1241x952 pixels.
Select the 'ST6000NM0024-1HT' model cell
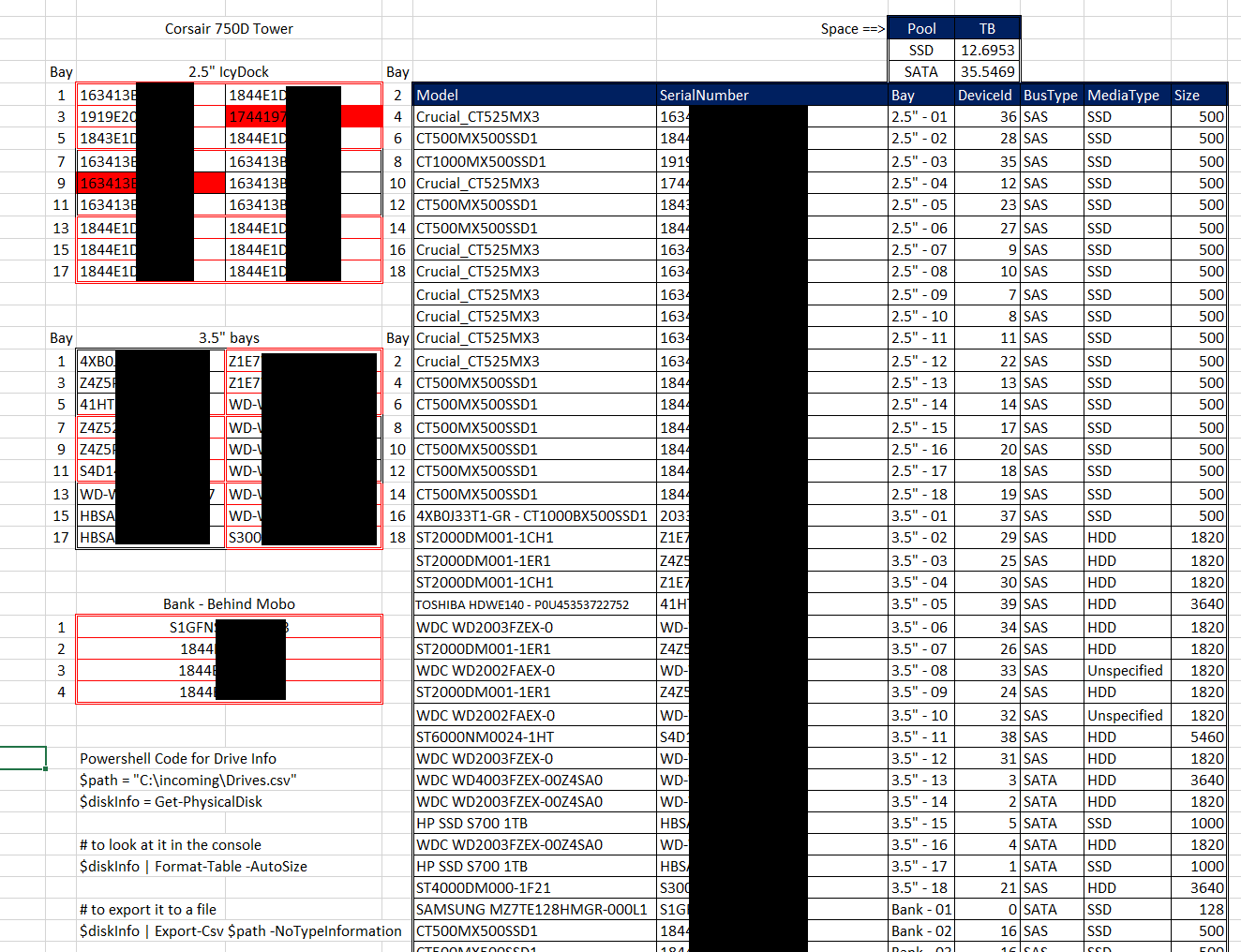pyautogui.click(x=534, y=737)
